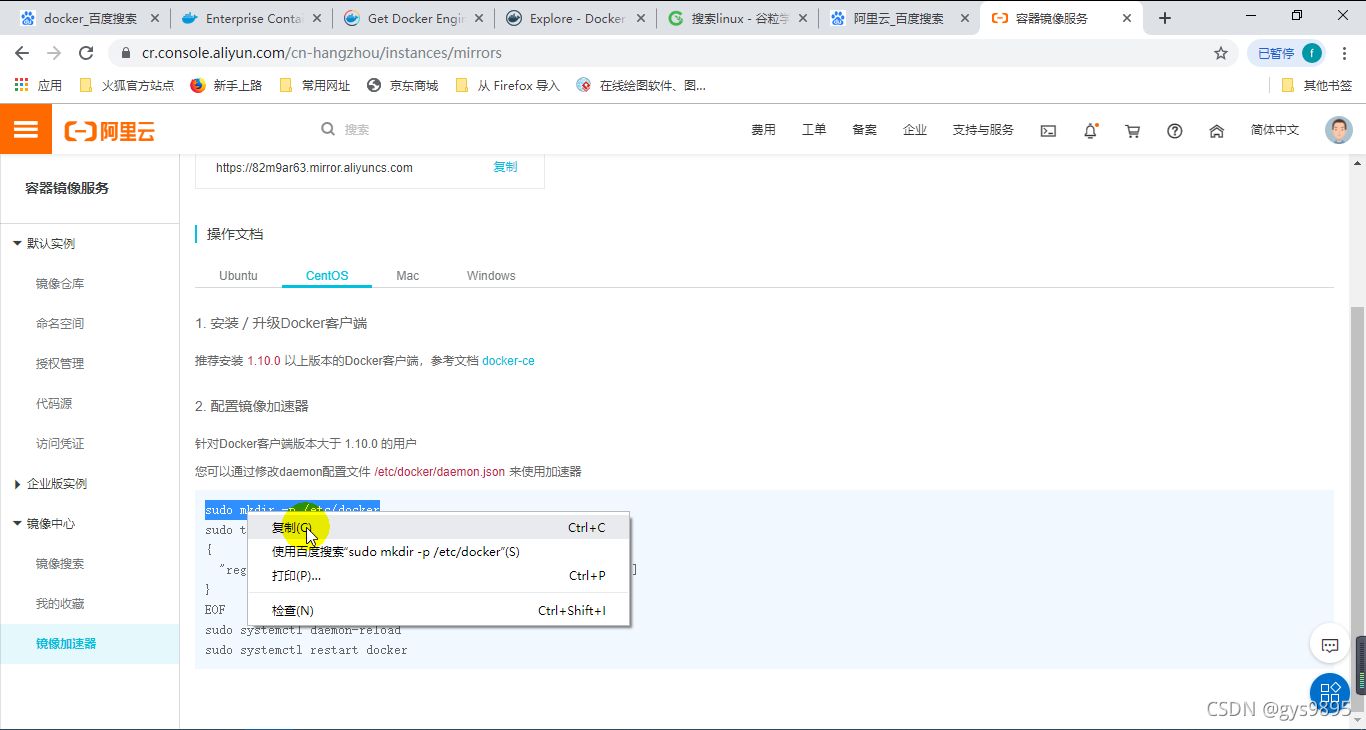Open the 在线绘图软件 bookmark
The width and height of the screenshot is (1366, 730).
(641, 85)
